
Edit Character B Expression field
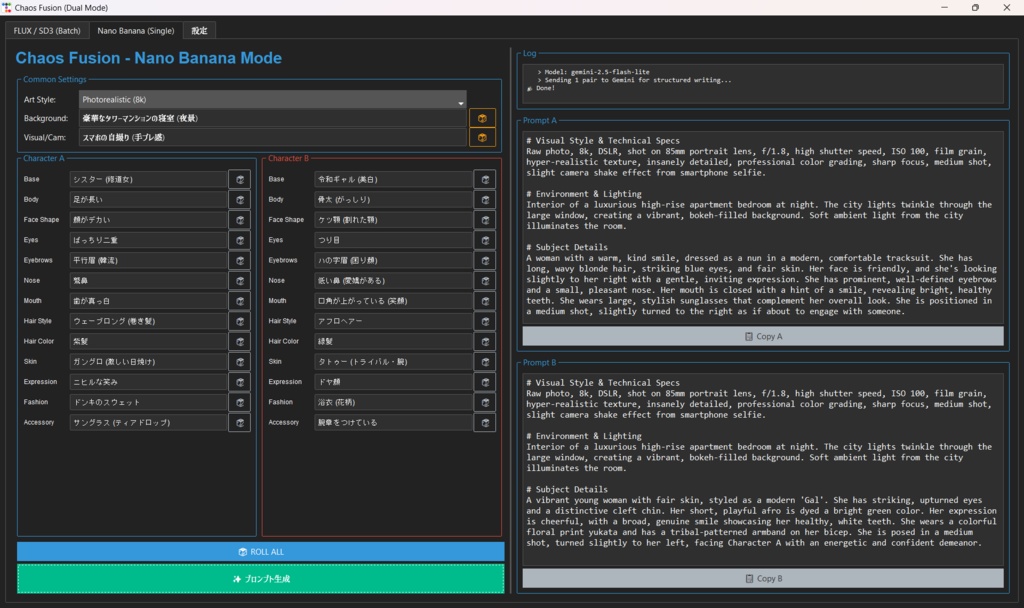393,382
